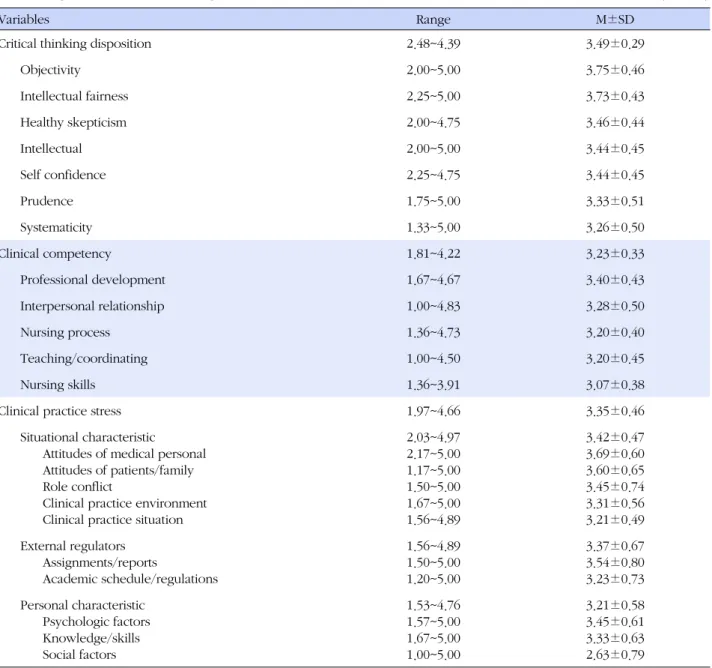Click mean value '3.31±0.56'
The height and width of the screenshot is (668, 712).
(615, 503)
